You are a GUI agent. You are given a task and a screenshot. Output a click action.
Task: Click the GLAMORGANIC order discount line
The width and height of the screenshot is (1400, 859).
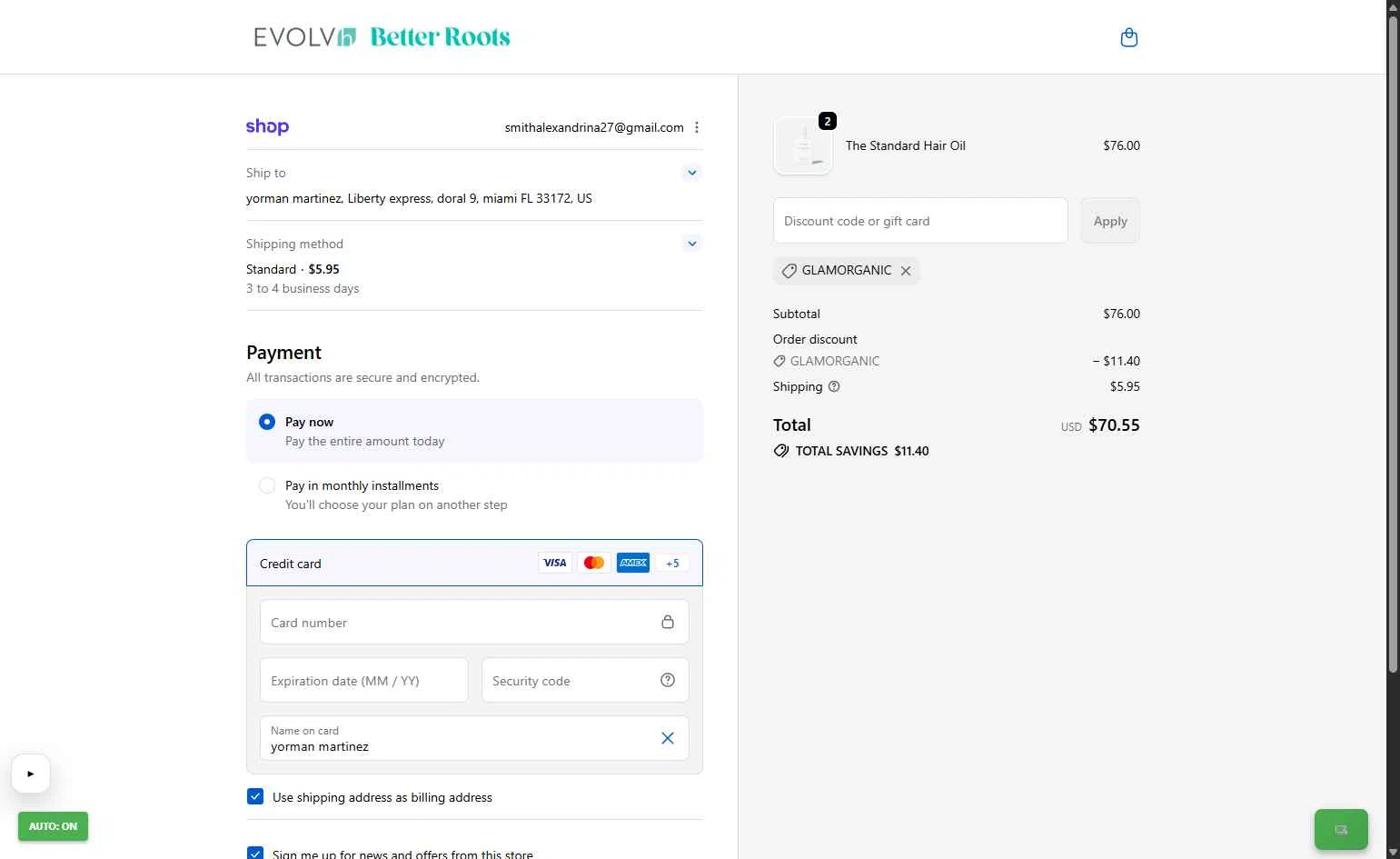click(x=956, y=361)
